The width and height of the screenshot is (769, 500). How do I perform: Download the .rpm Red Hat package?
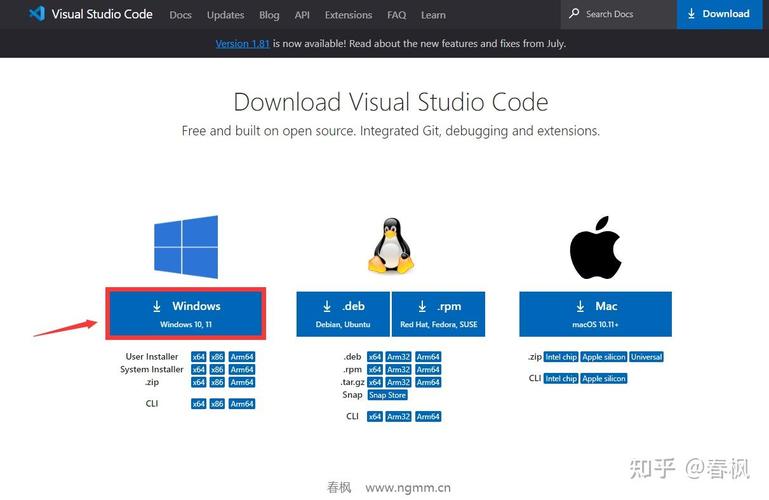coord(438,314)
